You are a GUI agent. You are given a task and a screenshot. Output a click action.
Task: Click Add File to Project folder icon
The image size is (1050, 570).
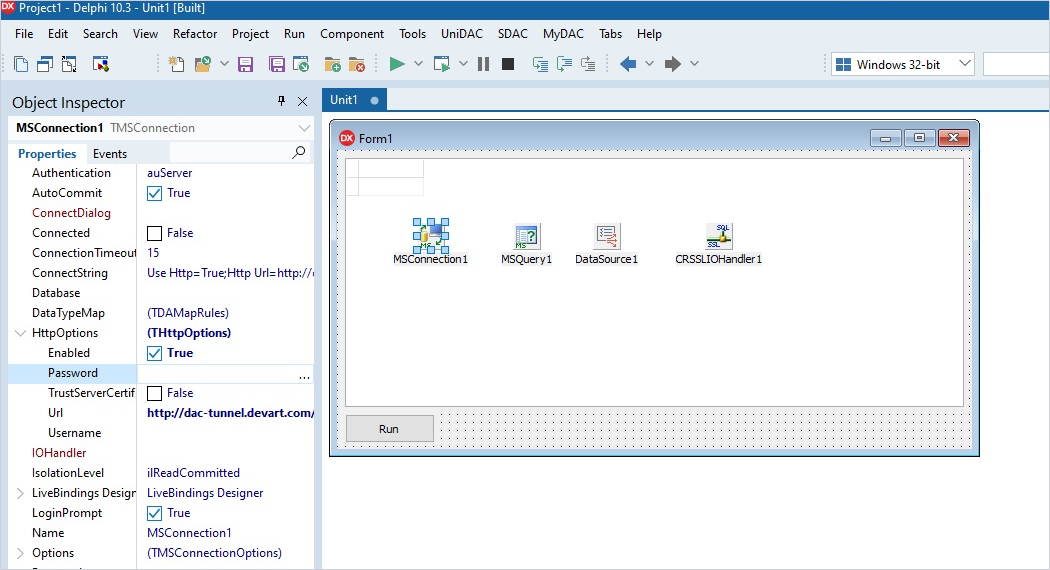[332, 64]
